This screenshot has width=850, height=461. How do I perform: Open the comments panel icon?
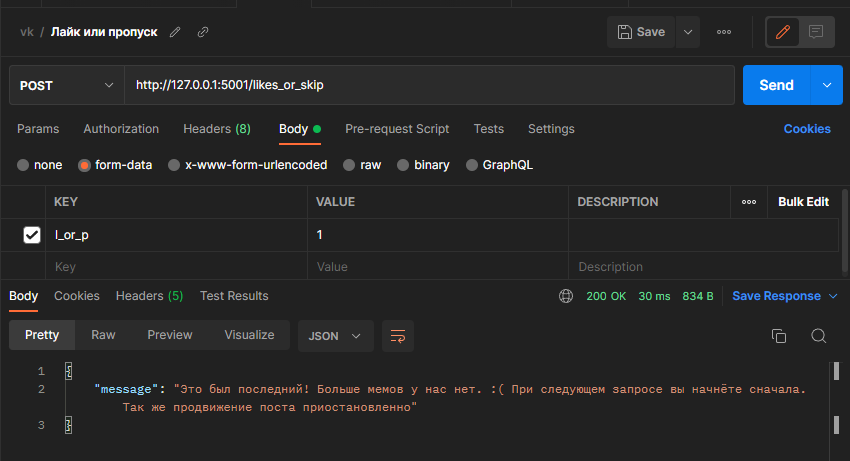[x=816, y=32]
